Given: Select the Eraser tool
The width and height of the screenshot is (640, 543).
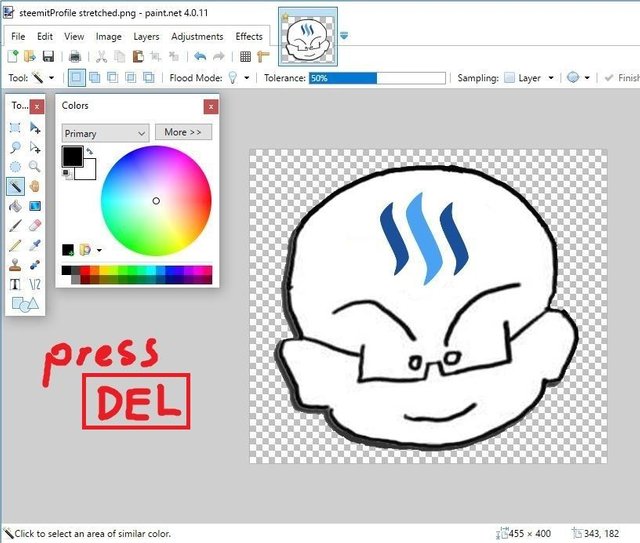Looking at the screenshot, I should point(35,225).
